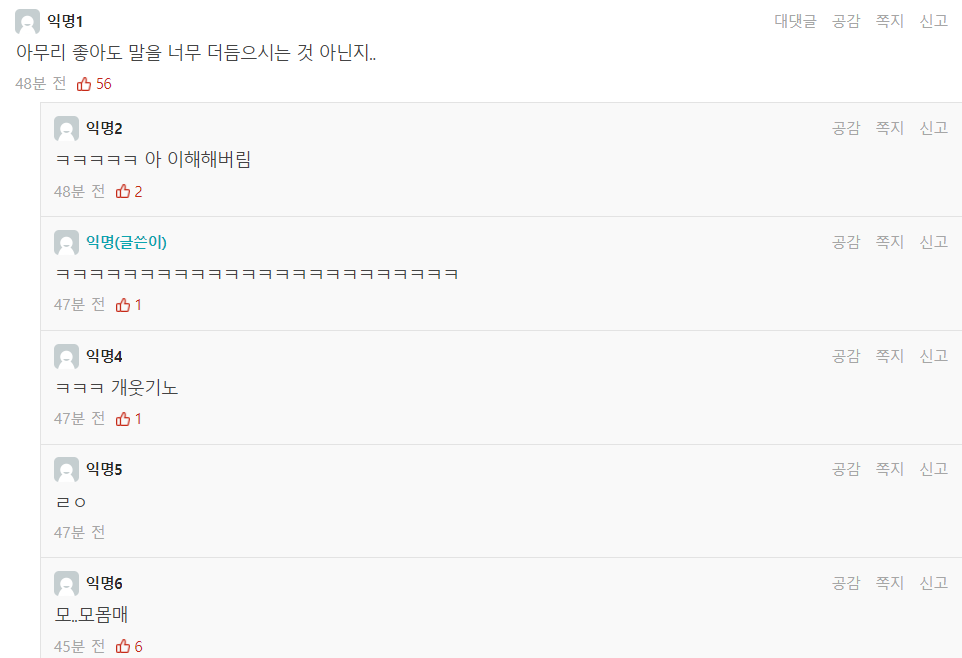Click 익명1's profile avatar
The width and height of the screenshot is (962, 658).
tap(28, 21)
